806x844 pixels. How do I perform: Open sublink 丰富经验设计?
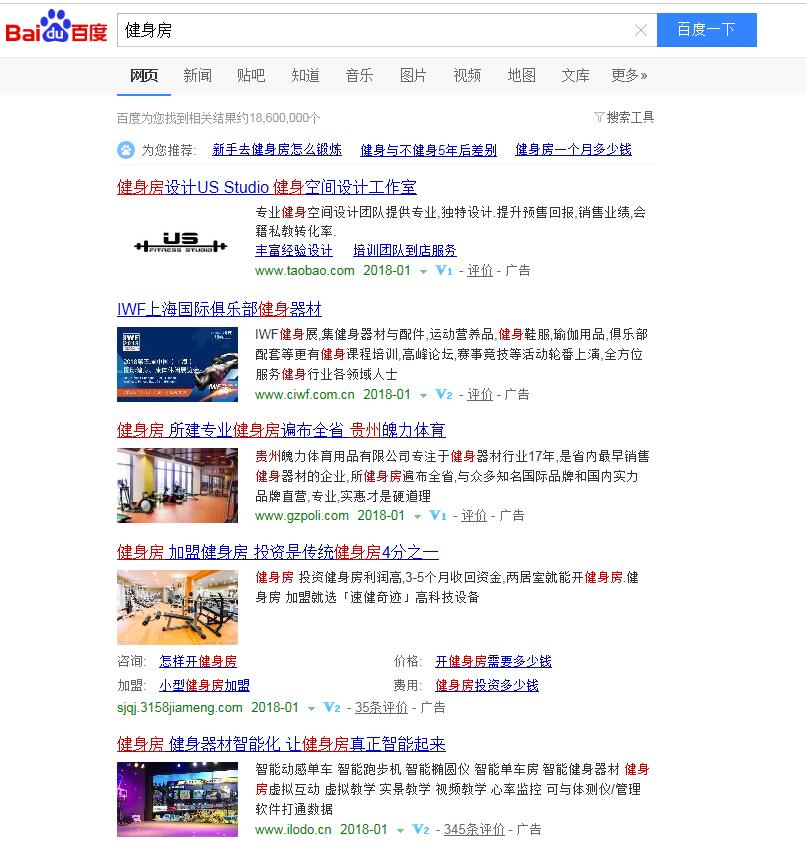tap(293, 250)
